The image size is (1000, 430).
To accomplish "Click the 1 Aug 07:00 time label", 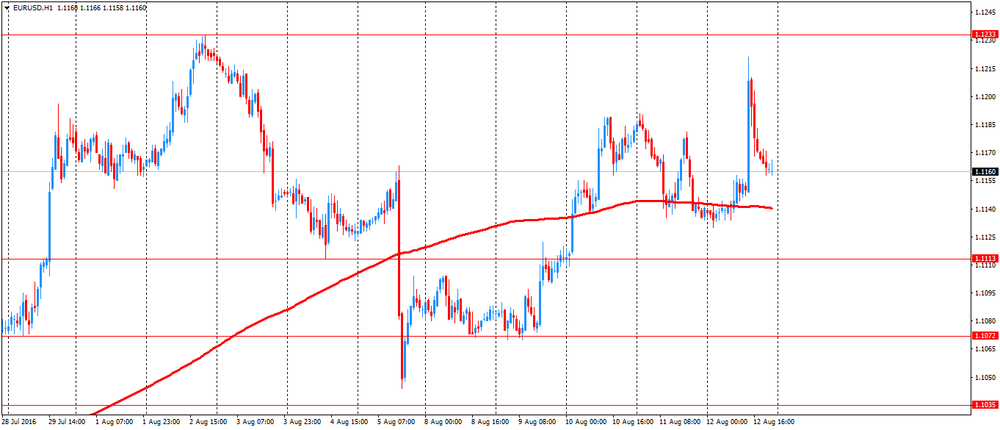I will [x=115, y=422].
